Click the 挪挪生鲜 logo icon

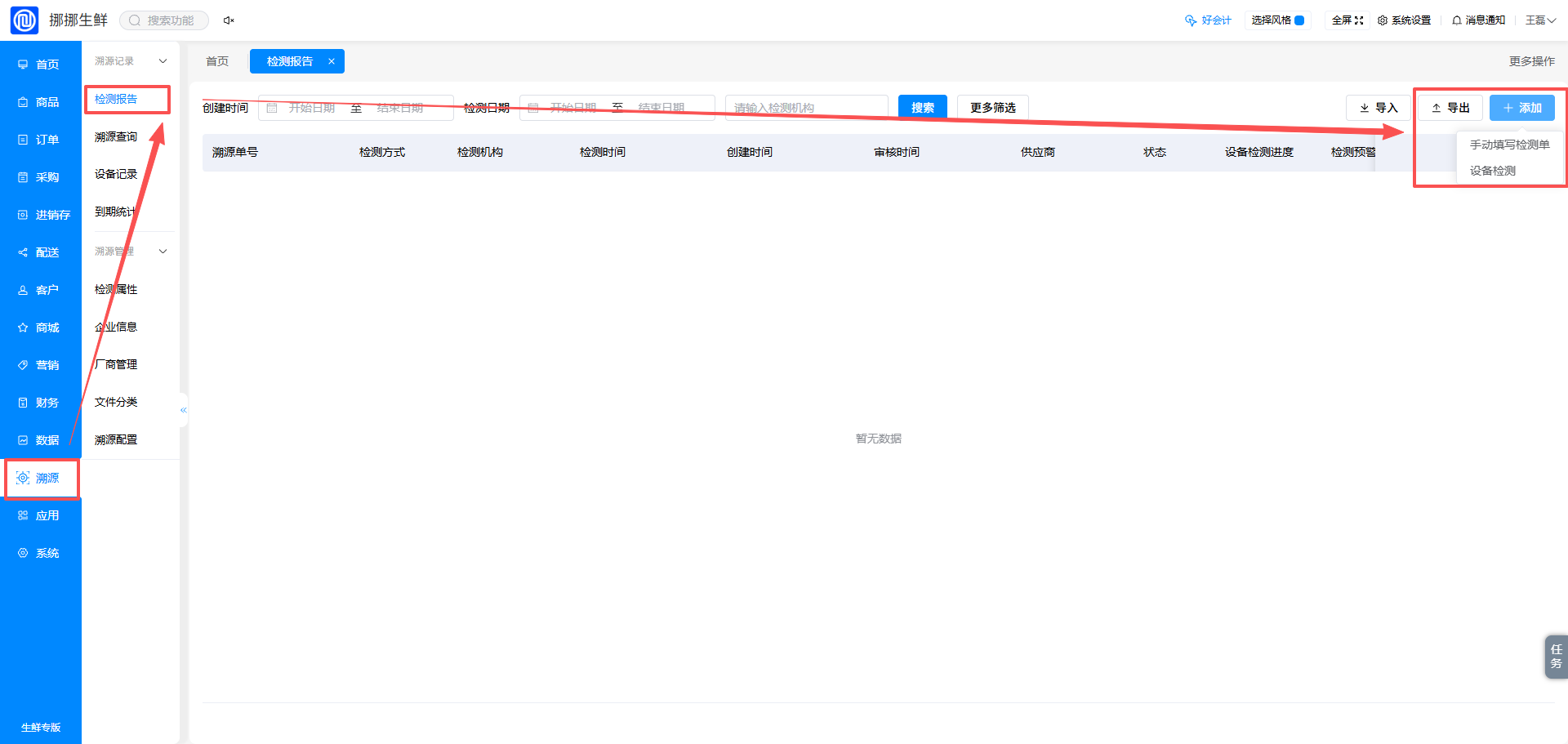(x=24, y=20)
